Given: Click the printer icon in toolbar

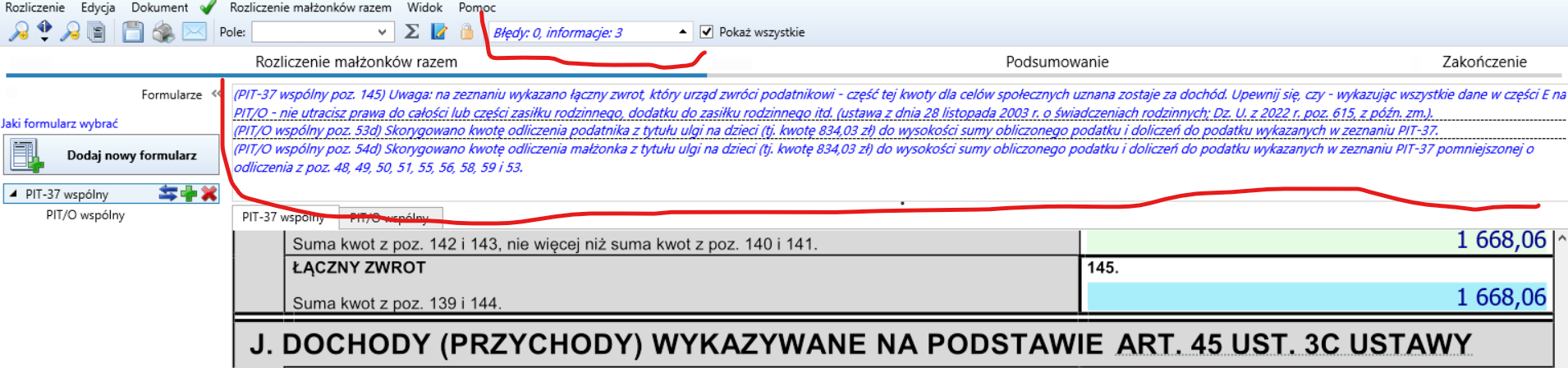Looking at the screenshot, I should (163, 32).
